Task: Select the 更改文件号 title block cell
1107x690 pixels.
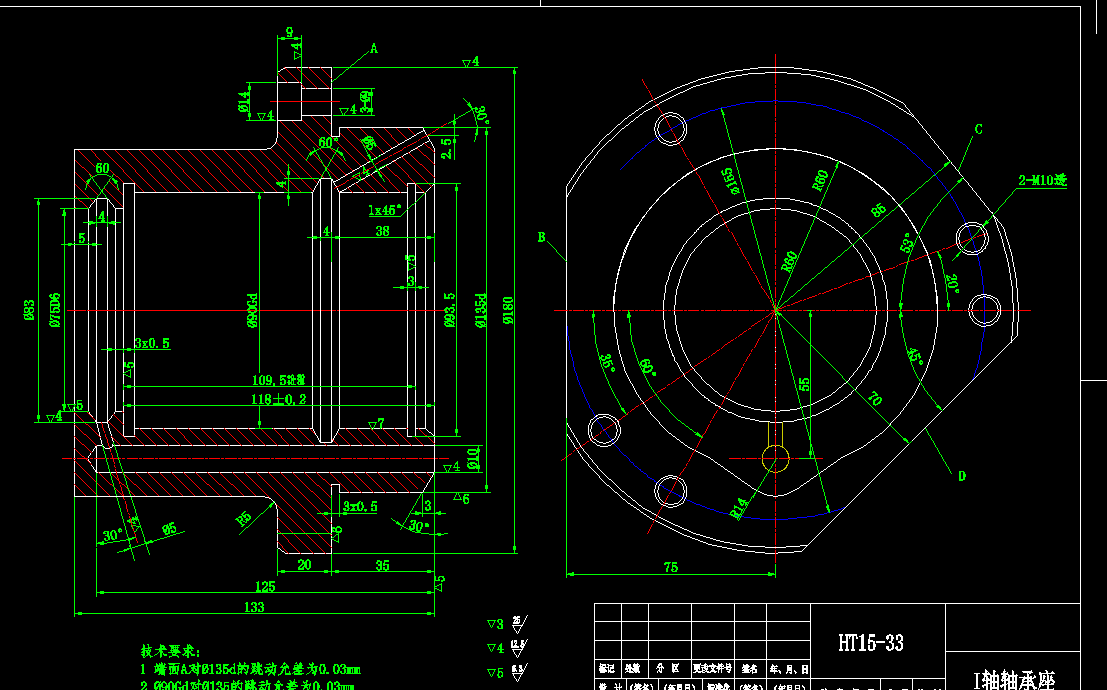Action: [712, 668]
